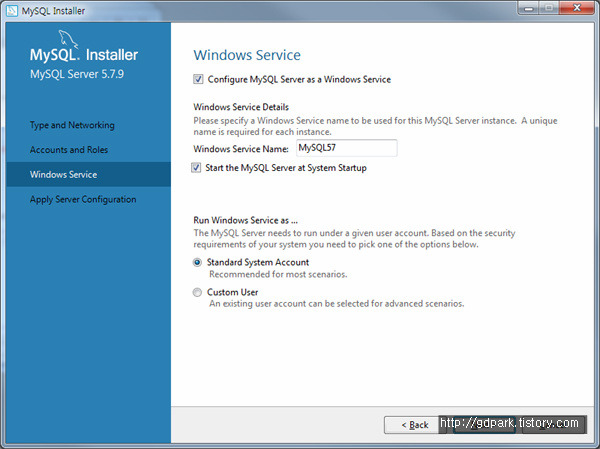Click the 'Run Windows Service as ...' label

[245, 220]
